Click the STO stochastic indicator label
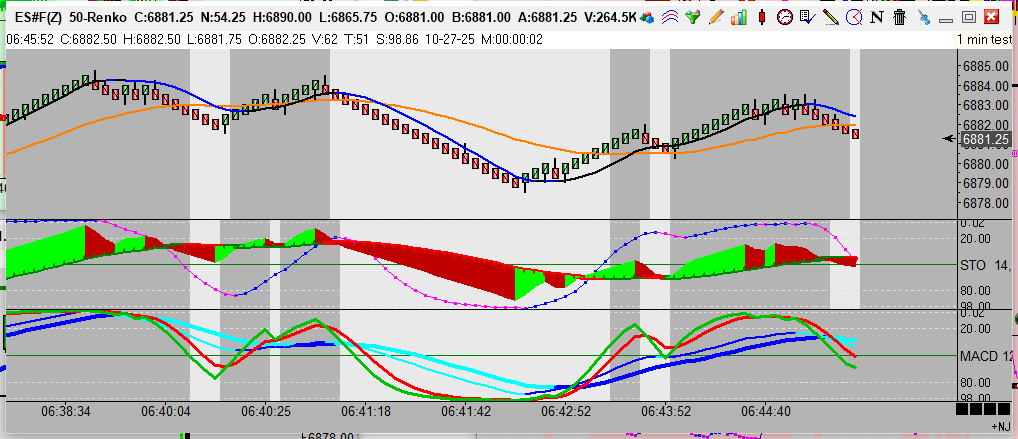 pyautogui.click(x=972, y=266)
